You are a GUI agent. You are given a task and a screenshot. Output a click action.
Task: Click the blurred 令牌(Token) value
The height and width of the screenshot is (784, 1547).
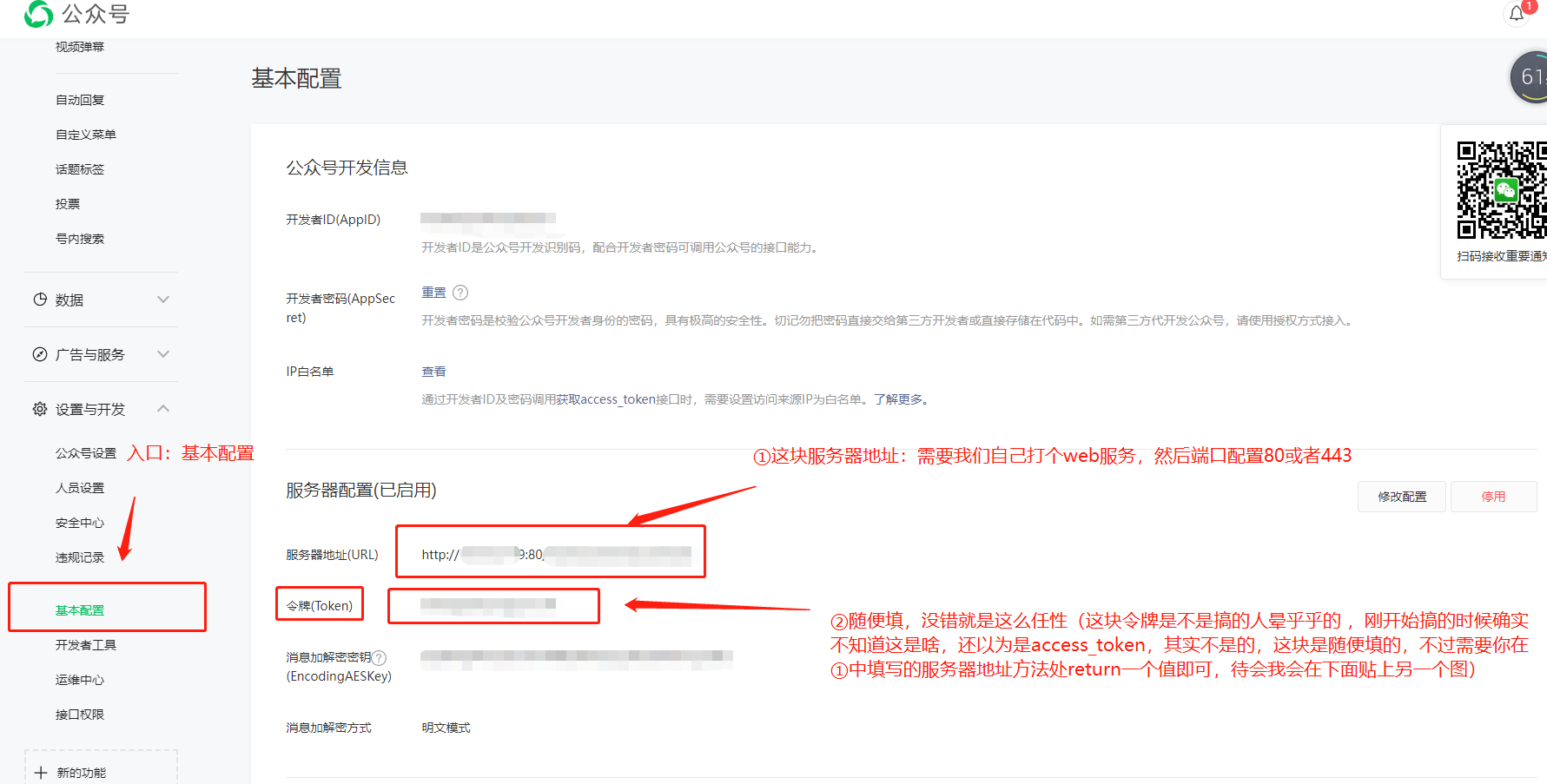click(x=488, y=605)
